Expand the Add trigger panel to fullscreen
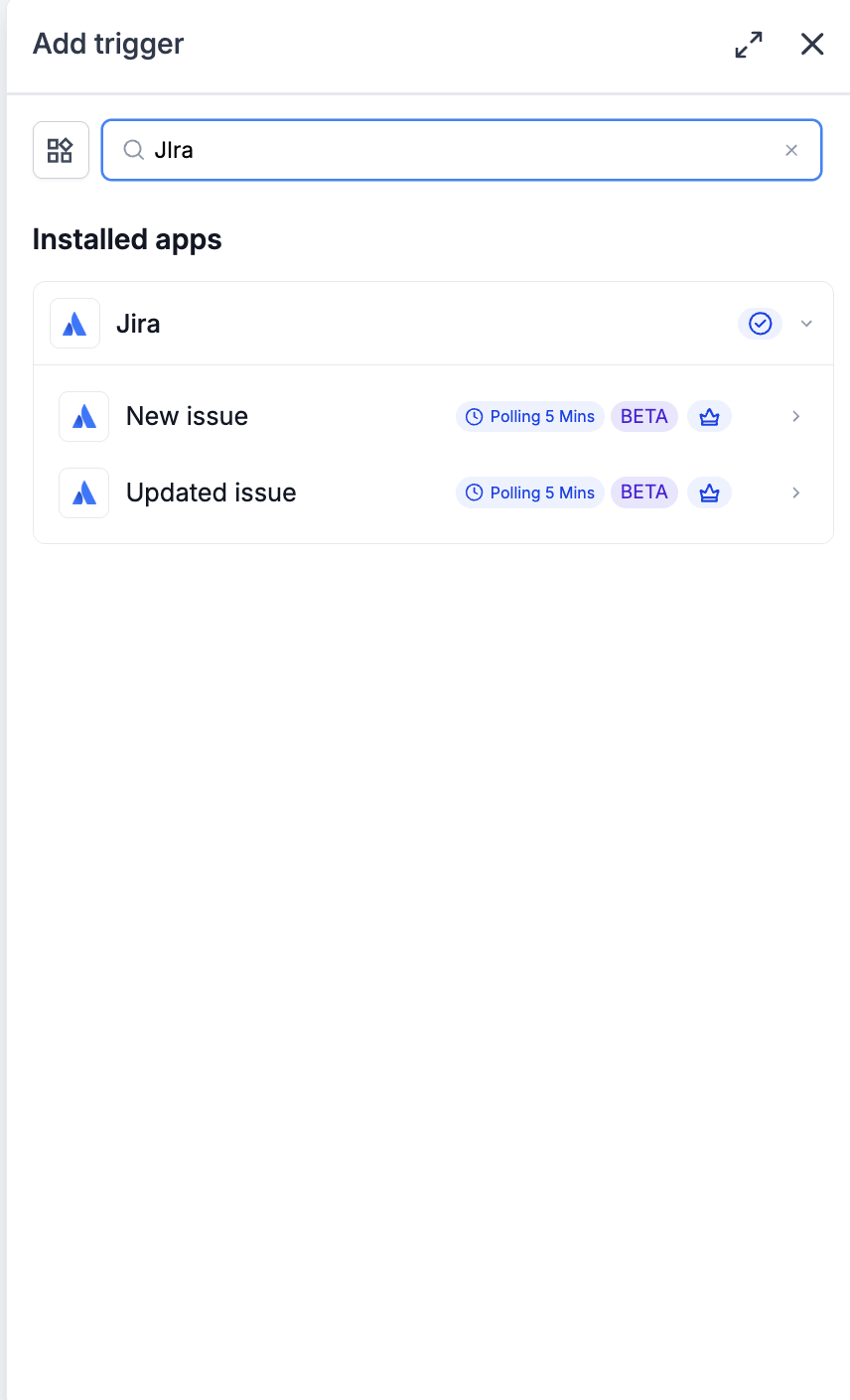Viewport: 850px width, 1400px height. (749, 44)
